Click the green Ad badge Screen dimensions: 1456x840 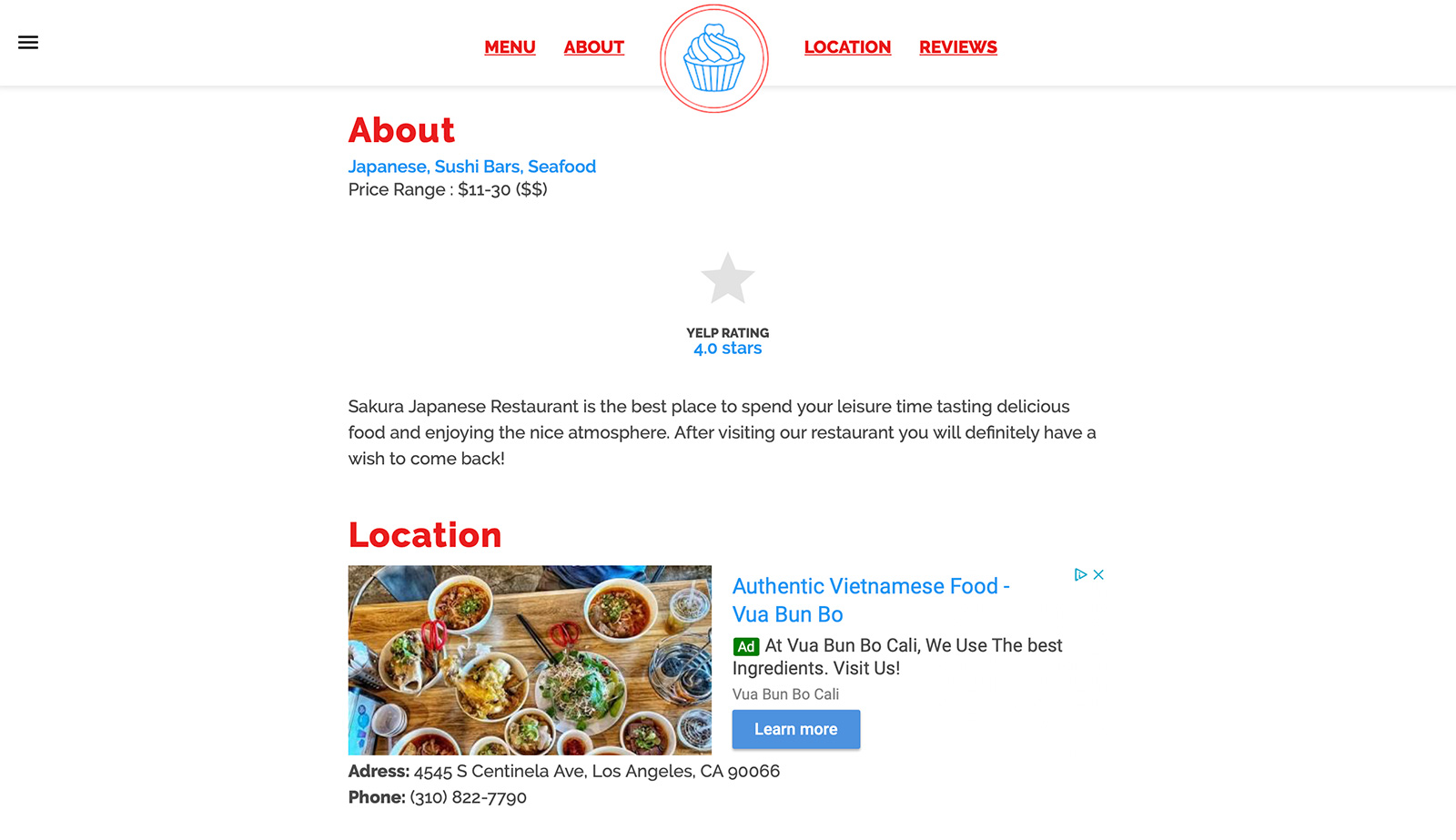click(x=746, y=646)
